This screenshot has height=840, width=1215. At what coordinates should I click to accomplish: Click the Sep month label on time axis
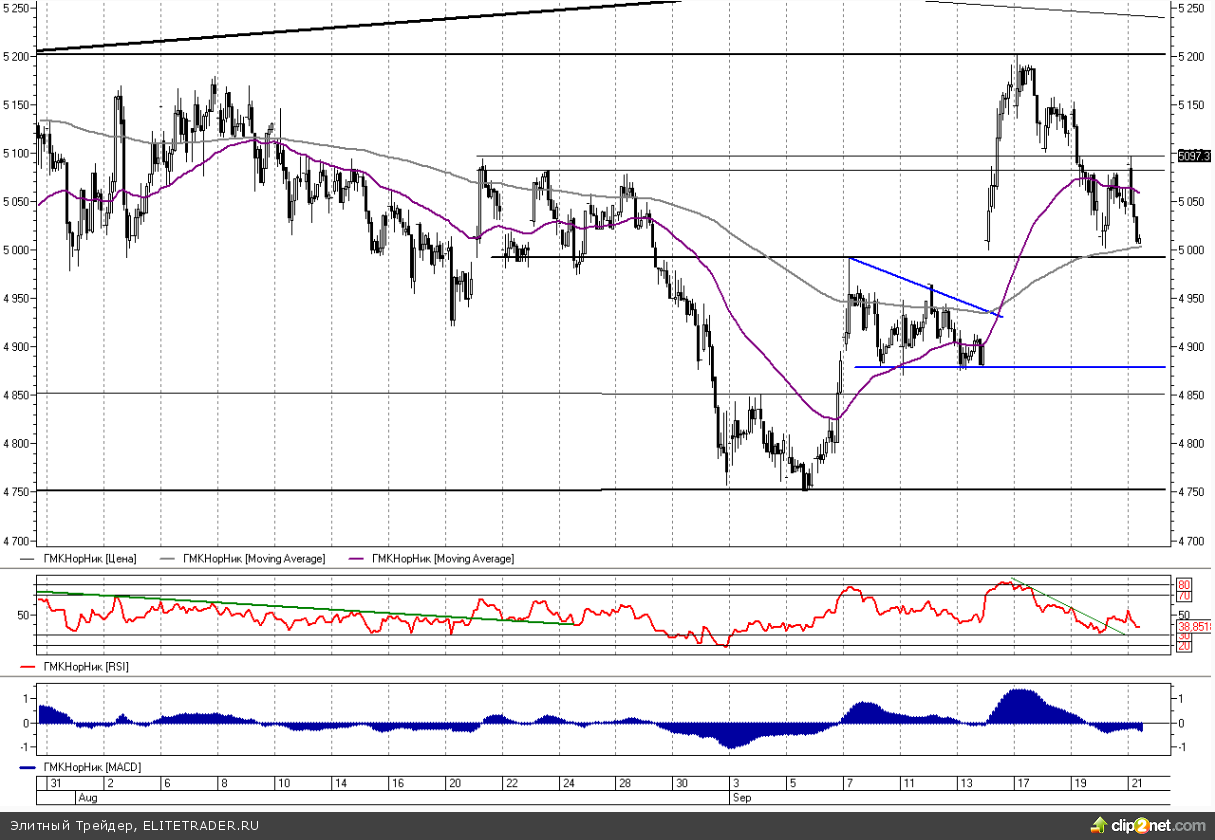740,799
